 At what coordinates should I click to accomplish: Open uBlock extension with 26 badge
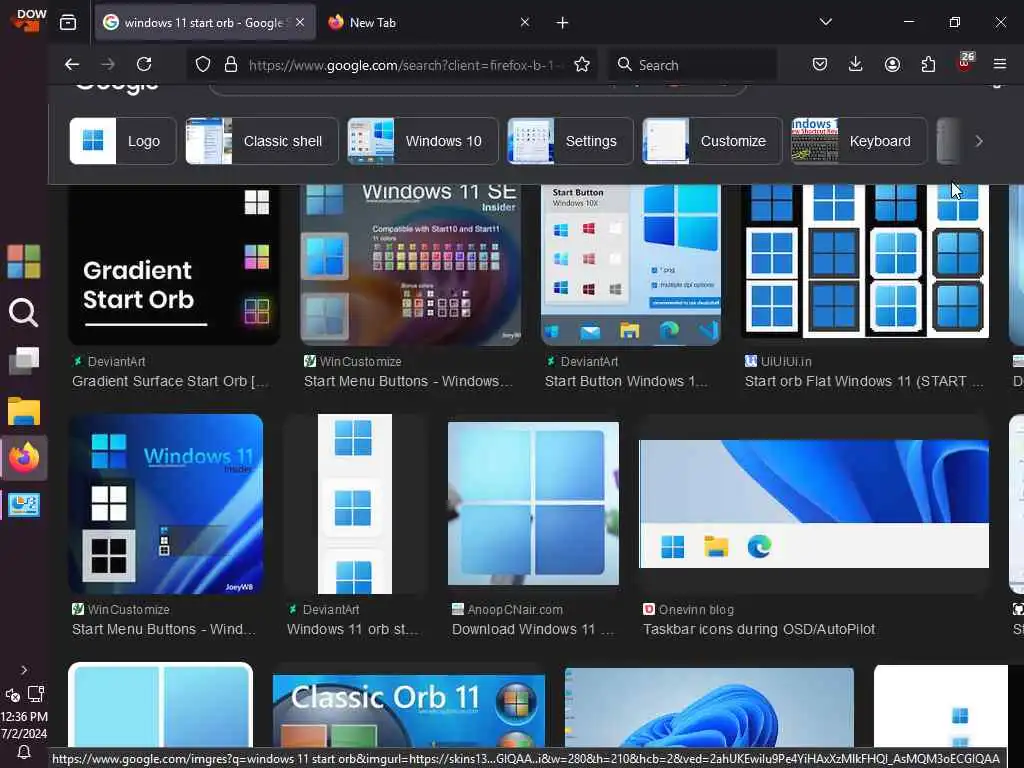click(965, 63)
